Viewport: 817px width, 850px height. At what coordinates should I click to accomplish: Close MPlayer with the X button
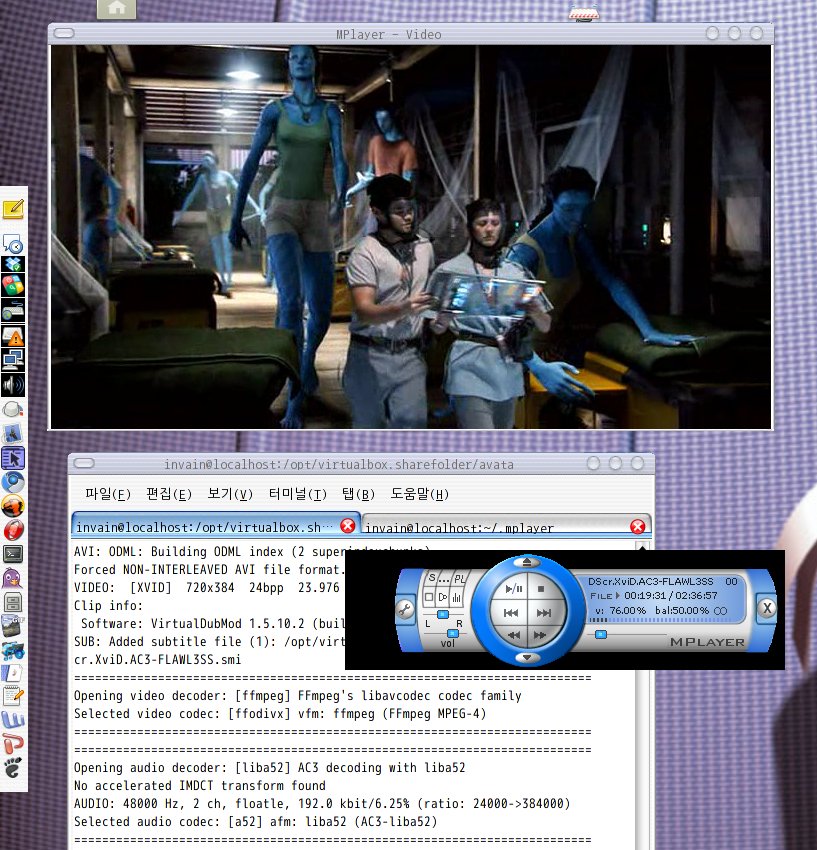pos(767,608)
